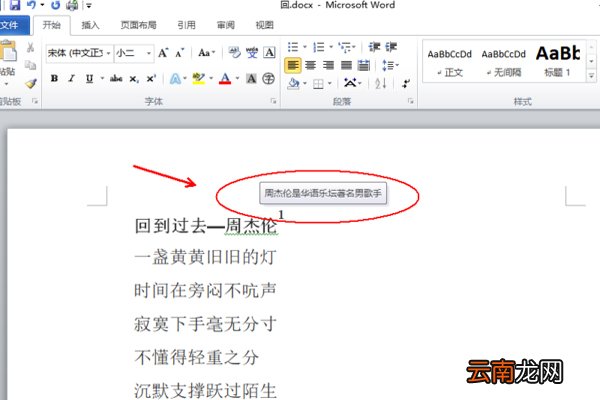Image resolution: width=600 pixels, height=400 pixels.
Task: Click the Paste clipboard icon
Action: click(8, 51)
